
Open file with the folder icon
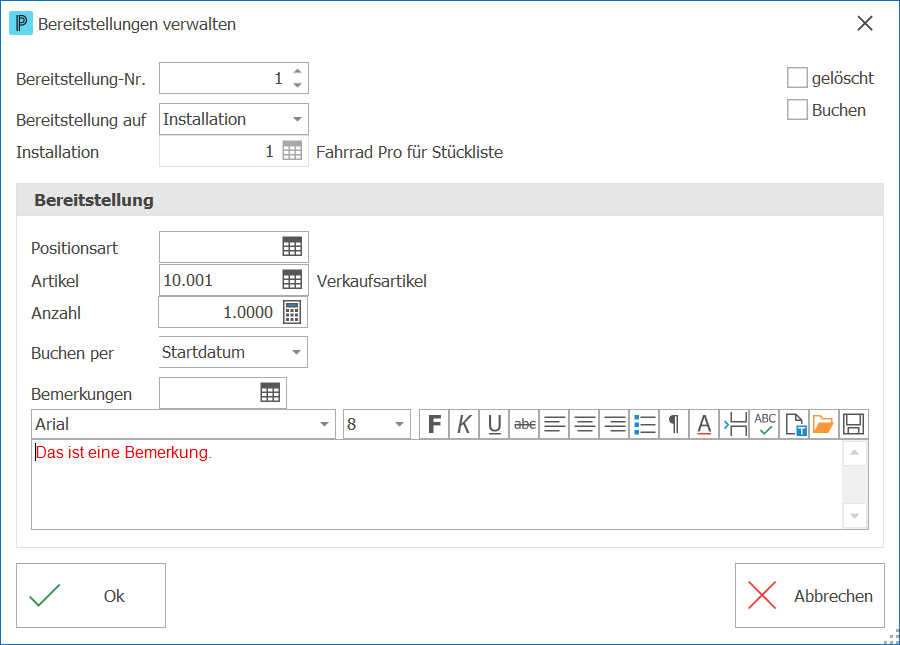824,425
